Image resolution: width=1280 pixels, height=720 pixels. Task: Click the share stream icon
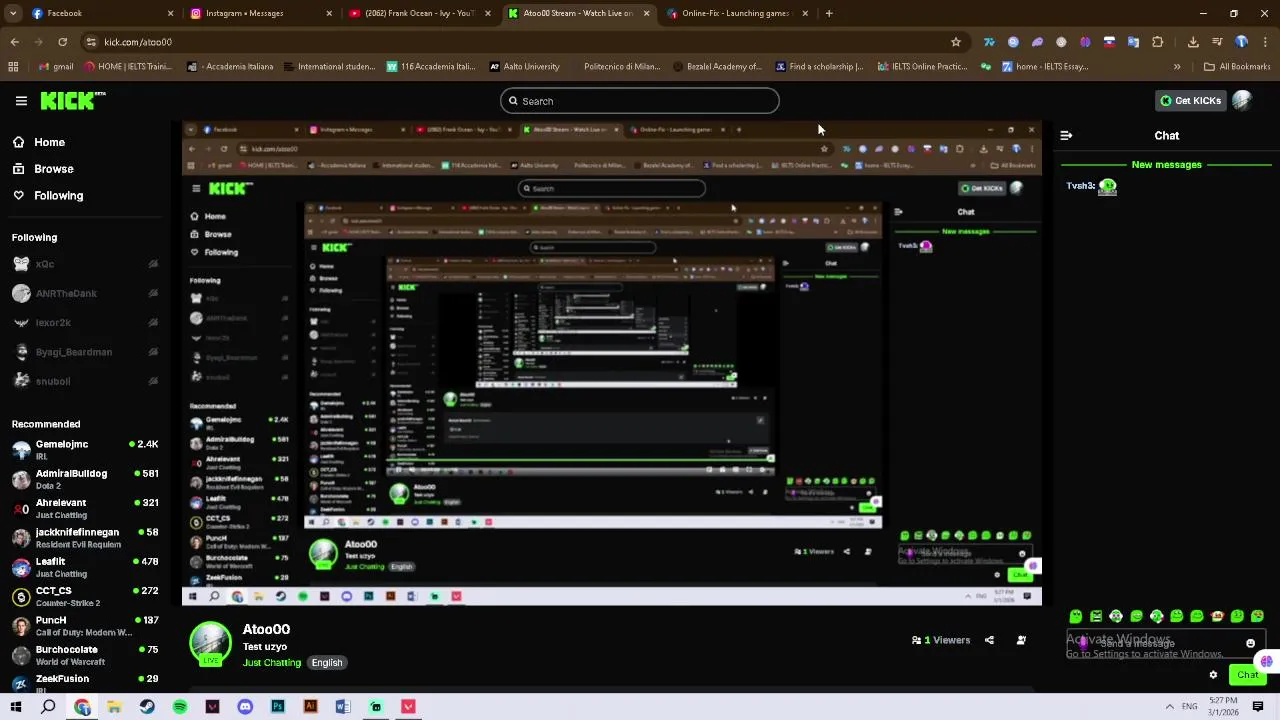pyautogui.click(x=989, y=640)
